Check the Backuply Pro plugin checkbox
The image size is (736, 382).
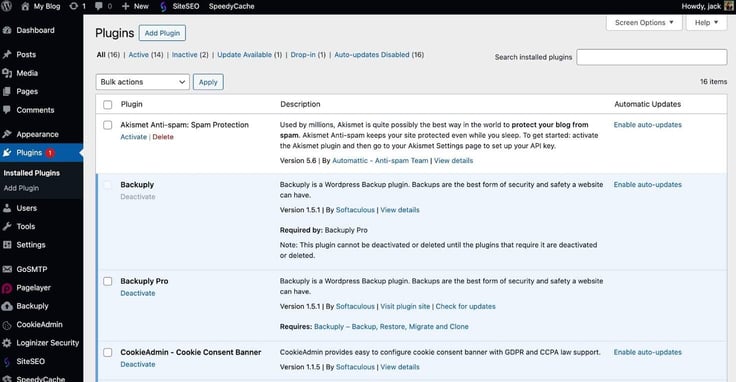coord(107,281)
